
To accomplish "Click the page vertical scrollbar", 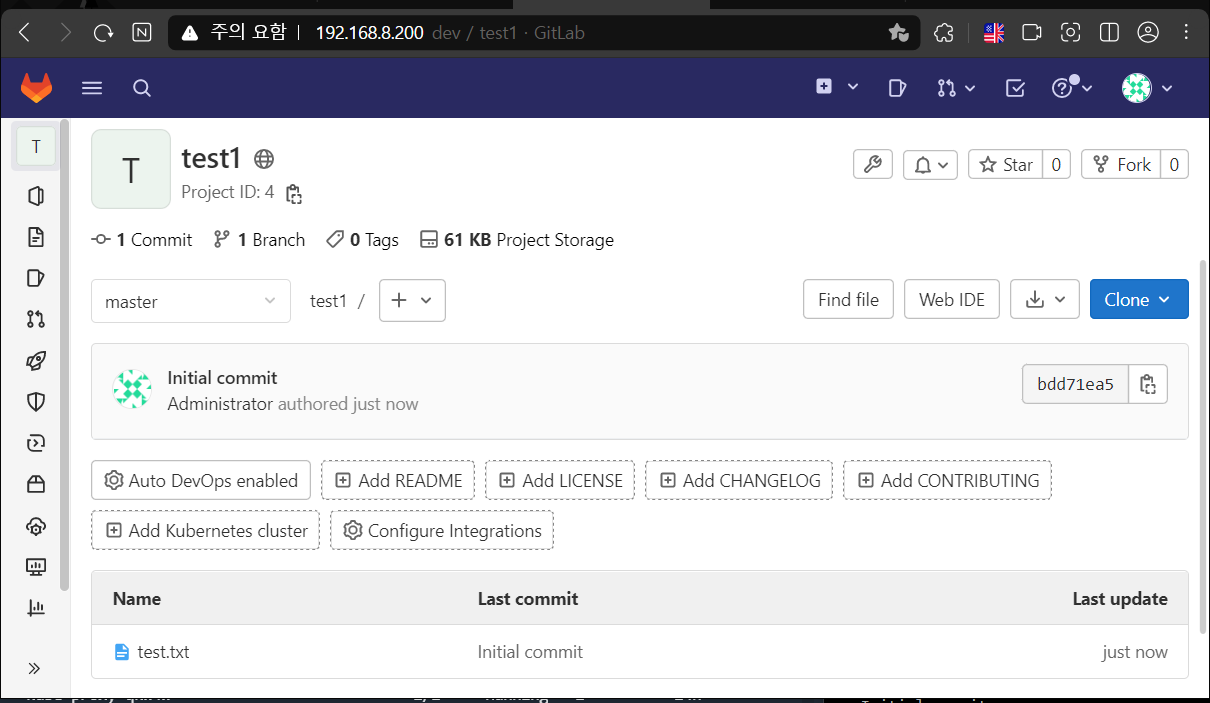I will pyautogui.click(x=1203, y=445).
